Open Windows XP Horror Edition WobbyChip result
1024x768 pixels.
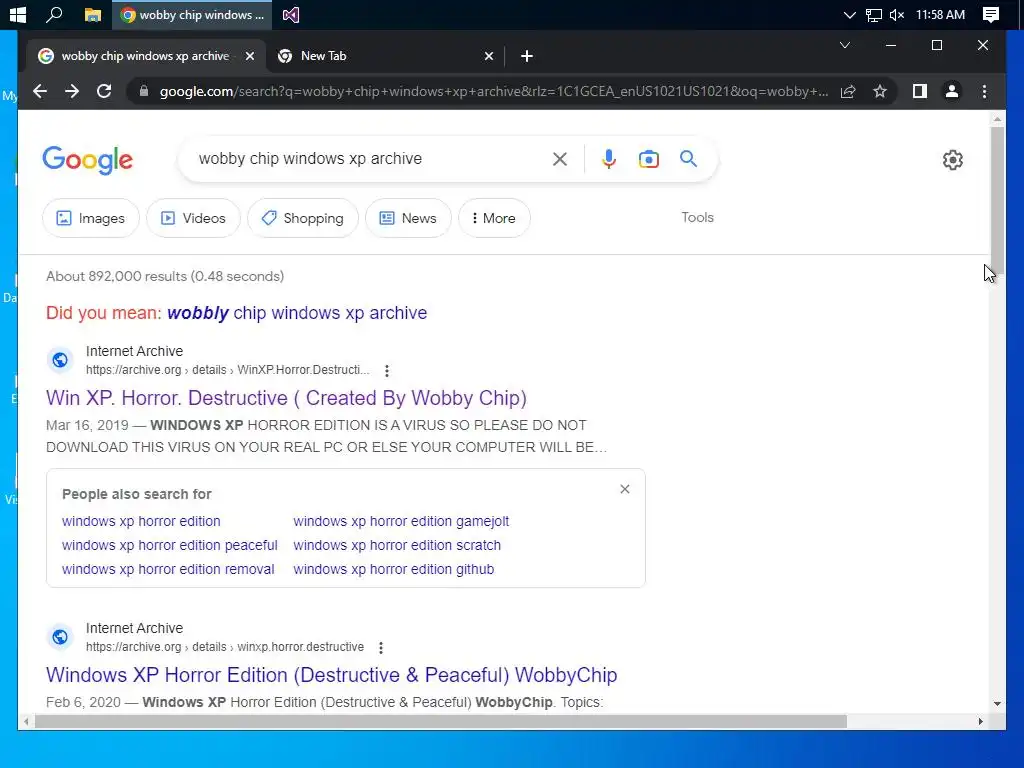pos(331,675)
